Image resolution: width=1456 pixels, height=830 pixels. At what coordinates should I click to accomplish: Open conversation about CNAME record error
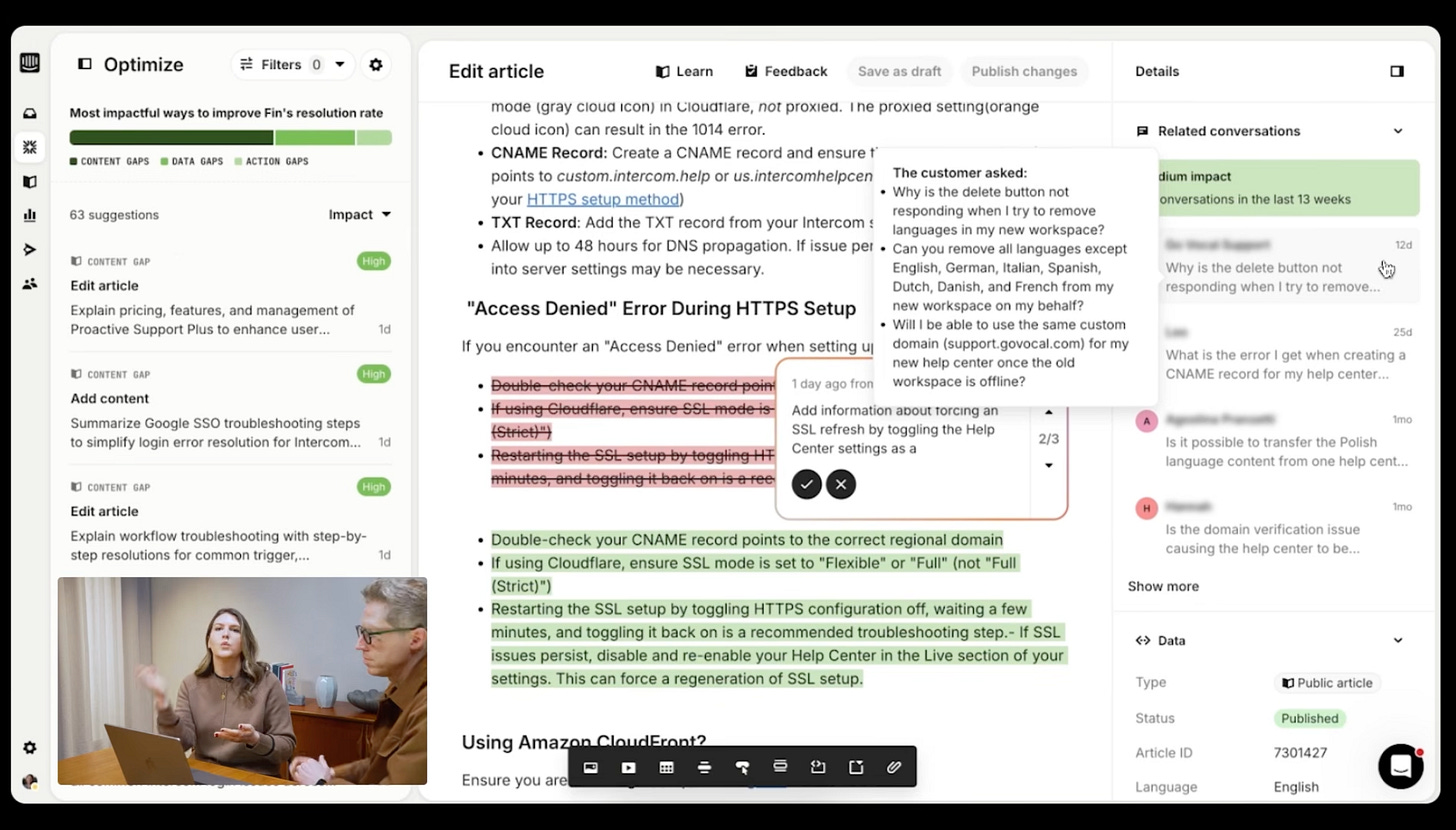(x=1277, y=352)
